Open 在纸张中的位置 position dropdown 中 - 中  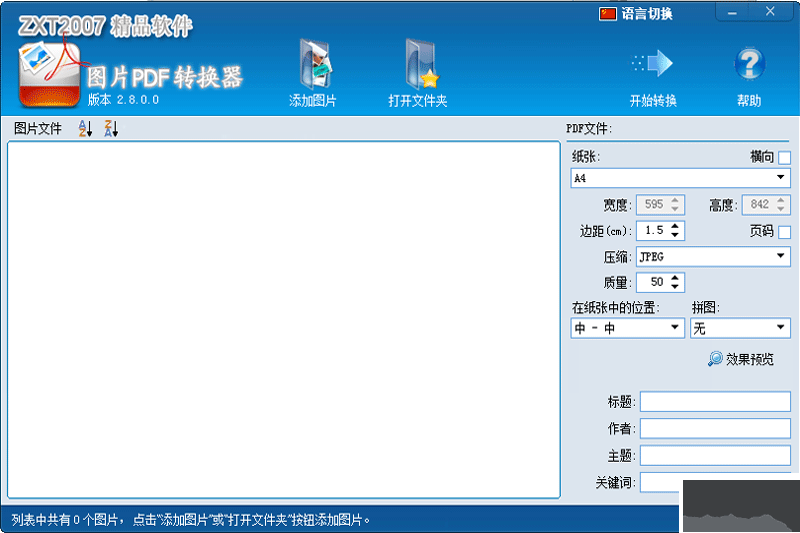tap(627, 328)
